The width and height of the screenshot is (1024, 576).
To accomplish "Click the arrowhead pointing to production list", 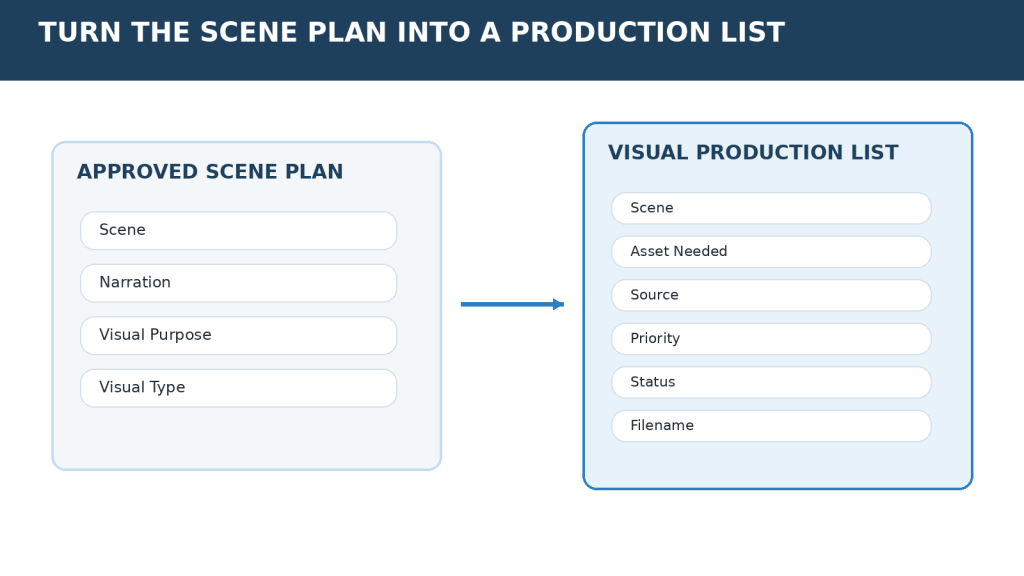I will (558, 304).
